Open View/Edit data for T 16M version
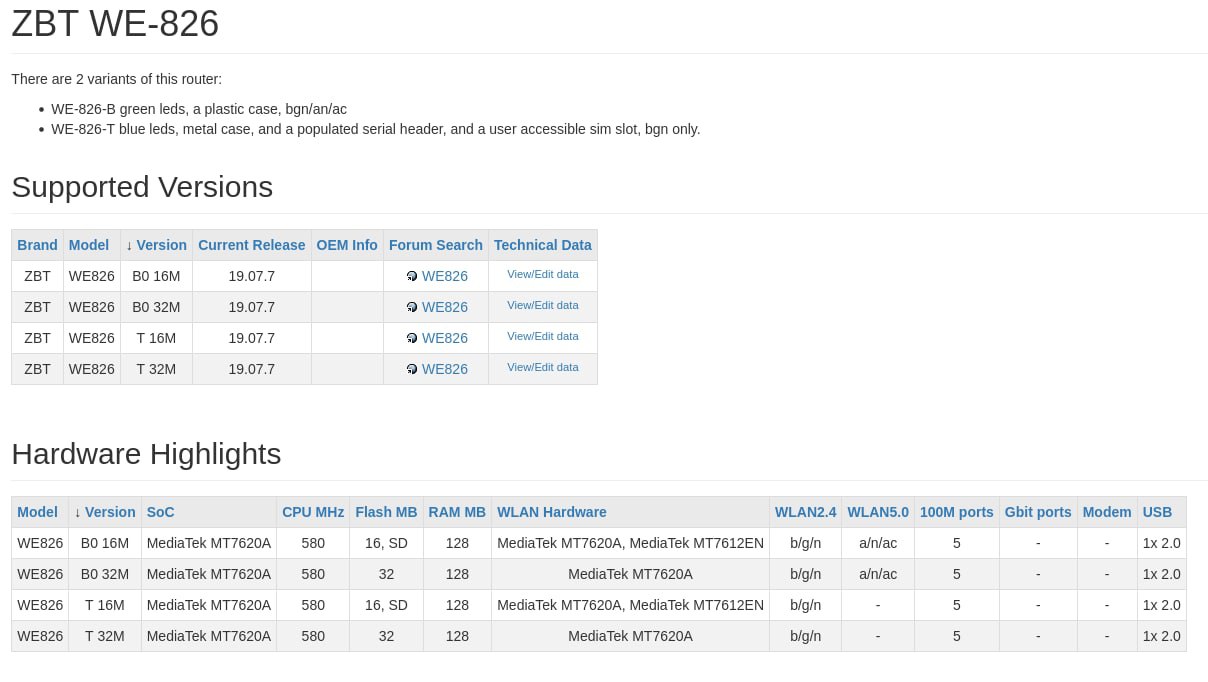Viewport: 1208px width, 682px height. (x=543, y=336)
